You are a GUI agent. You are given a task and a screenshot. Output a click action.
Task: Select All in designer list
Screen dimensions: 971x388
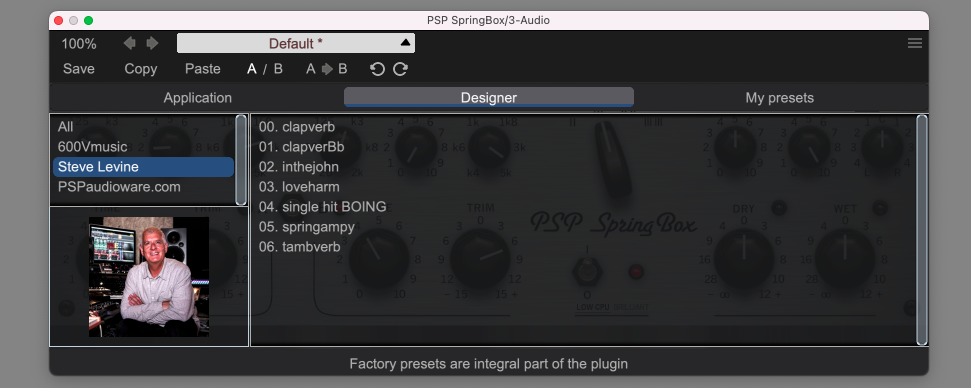[143, 127]
